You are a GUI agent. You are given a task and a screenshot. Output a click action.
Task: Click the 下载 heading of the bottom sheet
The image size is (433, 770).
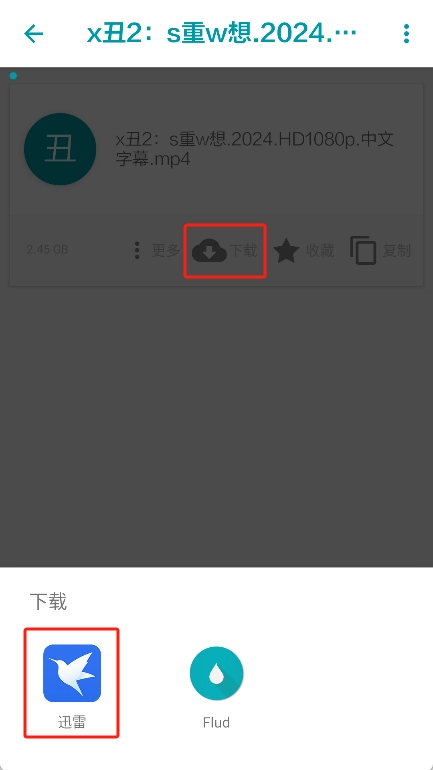(48, 601)
